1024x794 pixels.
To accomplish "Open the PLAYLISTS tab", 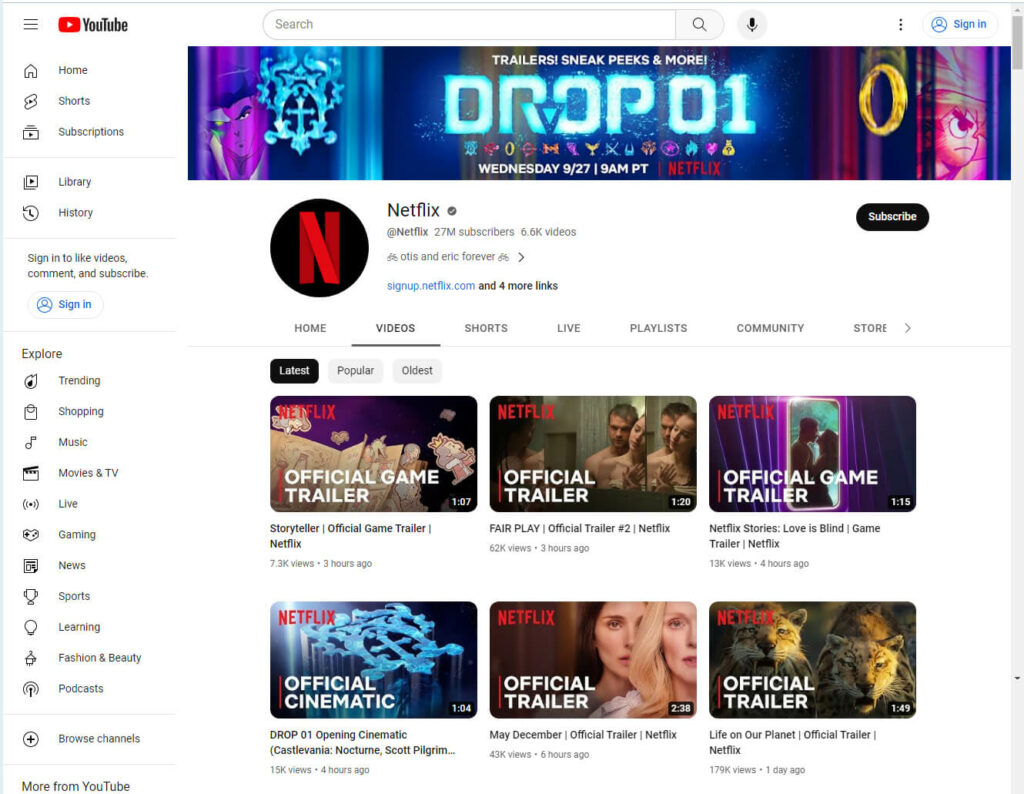I will point(658,328).
